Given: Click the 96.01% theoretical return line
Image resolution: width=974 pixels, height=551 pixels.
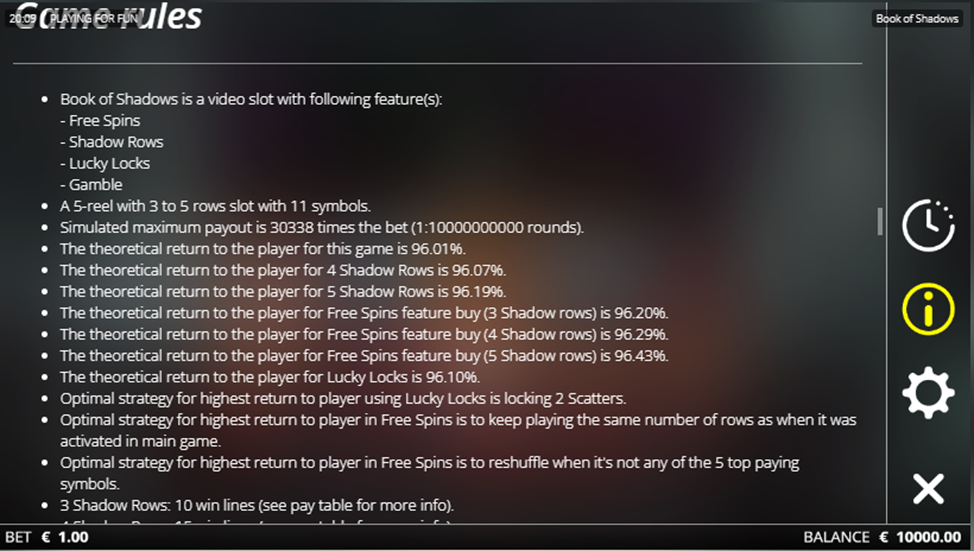Looking at the screenshot, I should point(263,248).
